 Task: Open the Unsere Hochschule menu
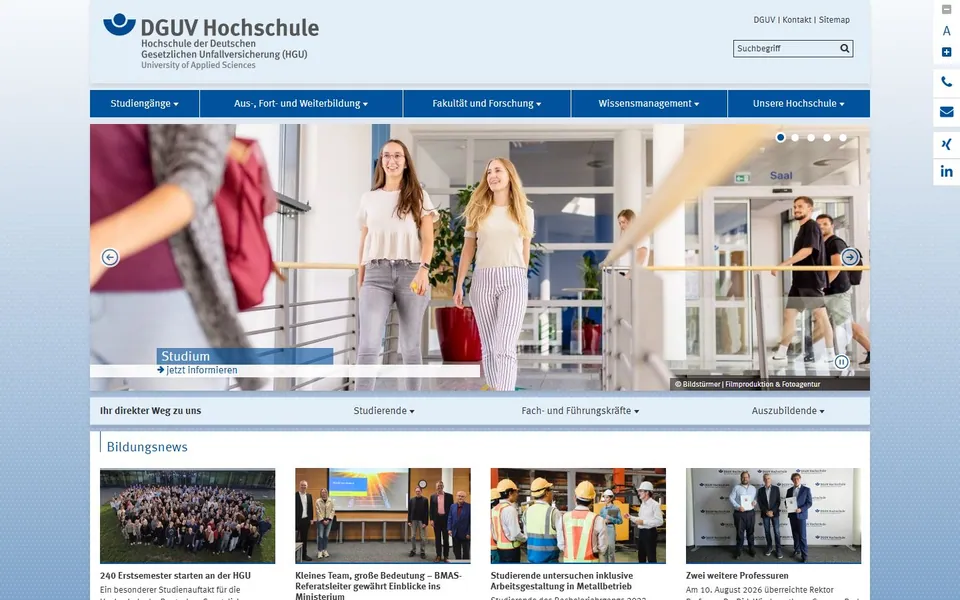point(798,103)
